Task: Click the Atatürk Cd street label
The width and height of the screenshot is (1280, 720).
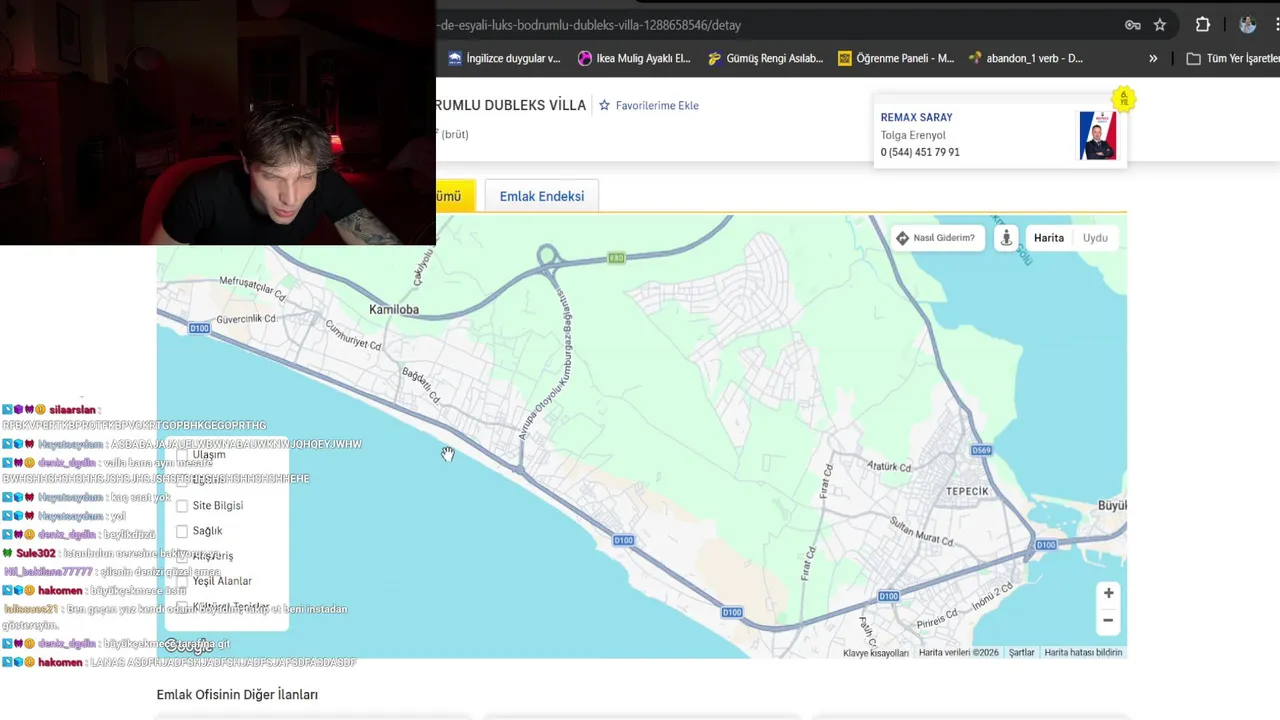Action: tap(889, 466)
